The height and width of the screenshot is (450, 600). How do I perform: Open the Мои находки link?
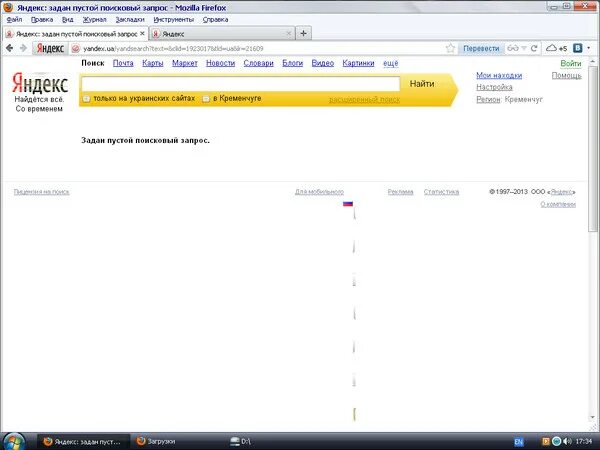pyautogui.click(x=499, y=75)
